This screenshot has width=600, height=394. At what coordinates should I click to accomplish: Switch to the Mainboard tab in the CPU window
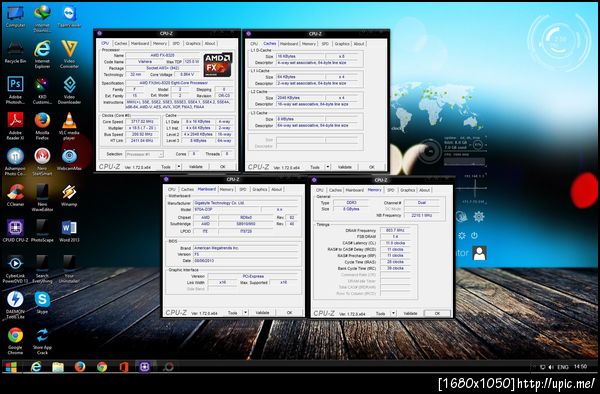click(x=140, y=44)
